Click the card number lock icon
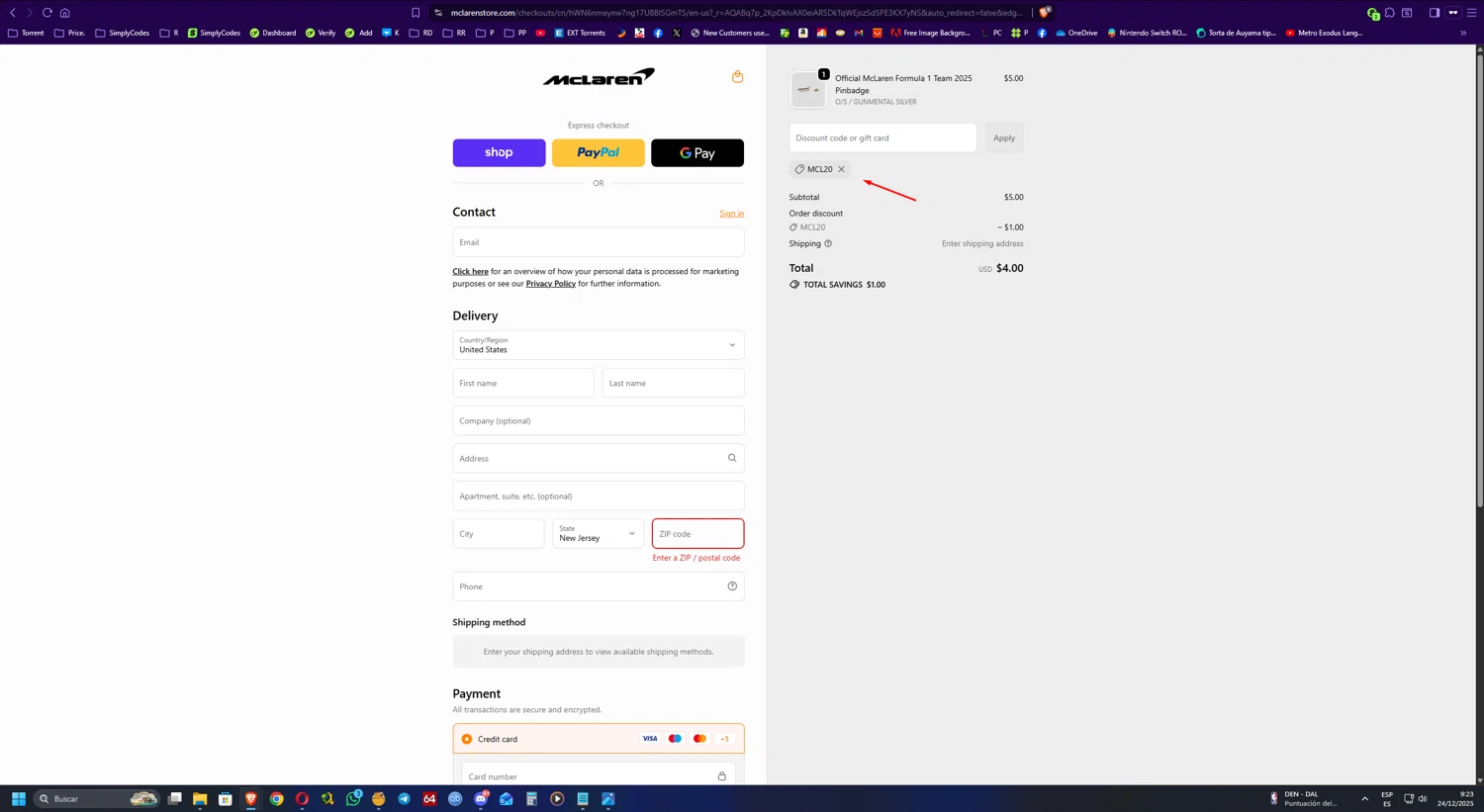This screenshot has width=1484, height=812. (721, 776)
